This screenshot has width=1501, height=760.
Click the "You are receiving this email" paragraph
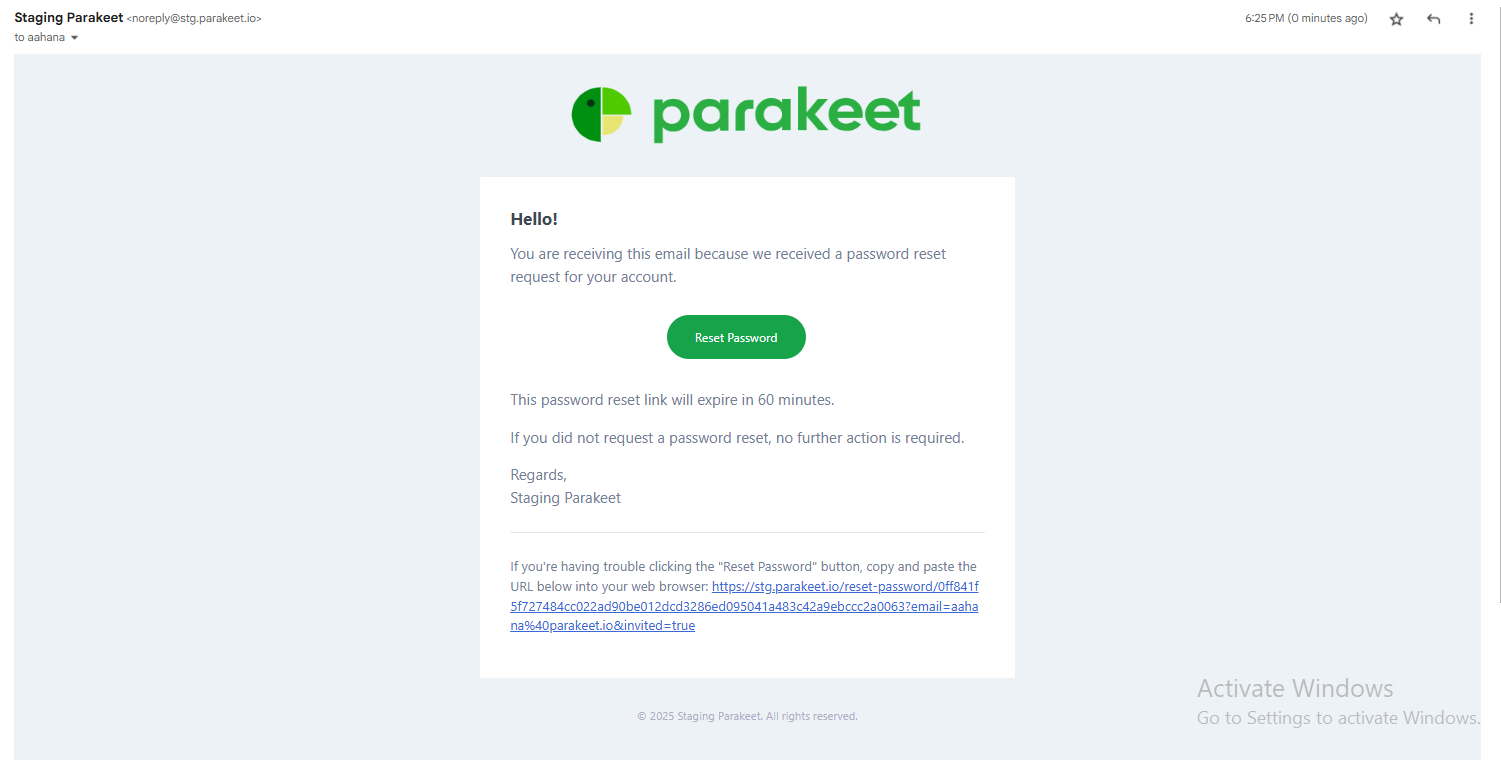coord(727,265)
